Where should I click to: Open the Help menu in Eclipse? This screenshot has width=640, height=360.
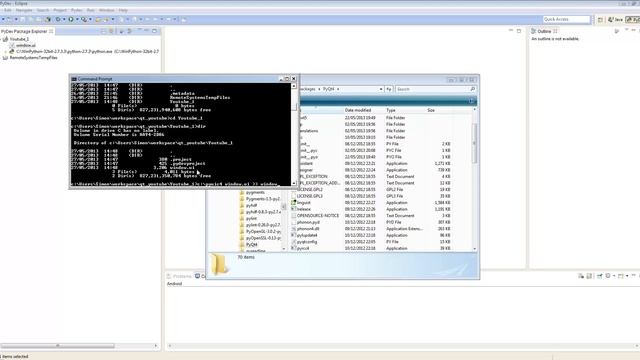pyautogui.click(x=123, y=10)
